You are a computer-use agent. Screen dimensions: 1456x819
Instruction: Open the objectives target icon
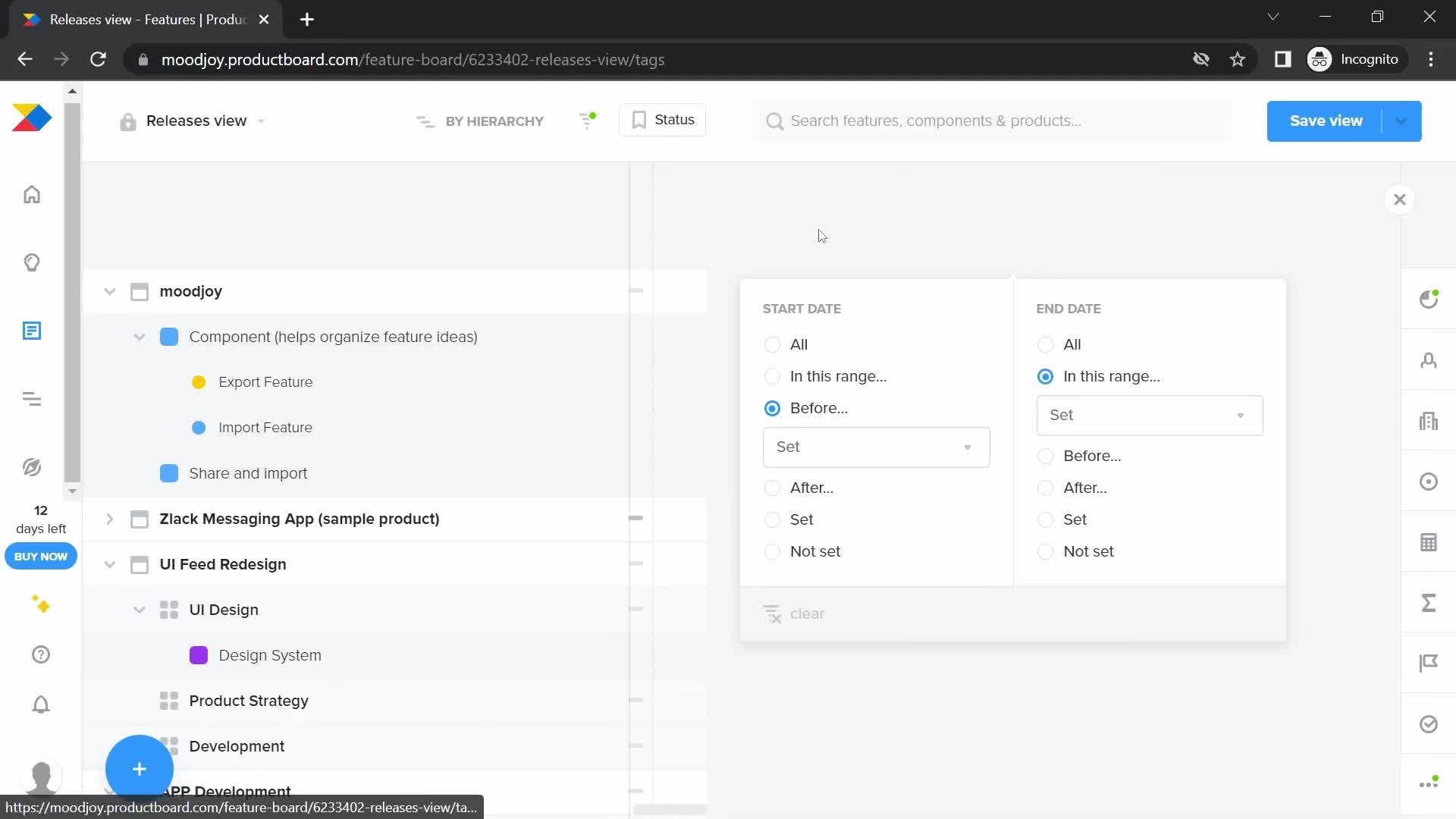pyautogui.click(x=1429, y=482)
